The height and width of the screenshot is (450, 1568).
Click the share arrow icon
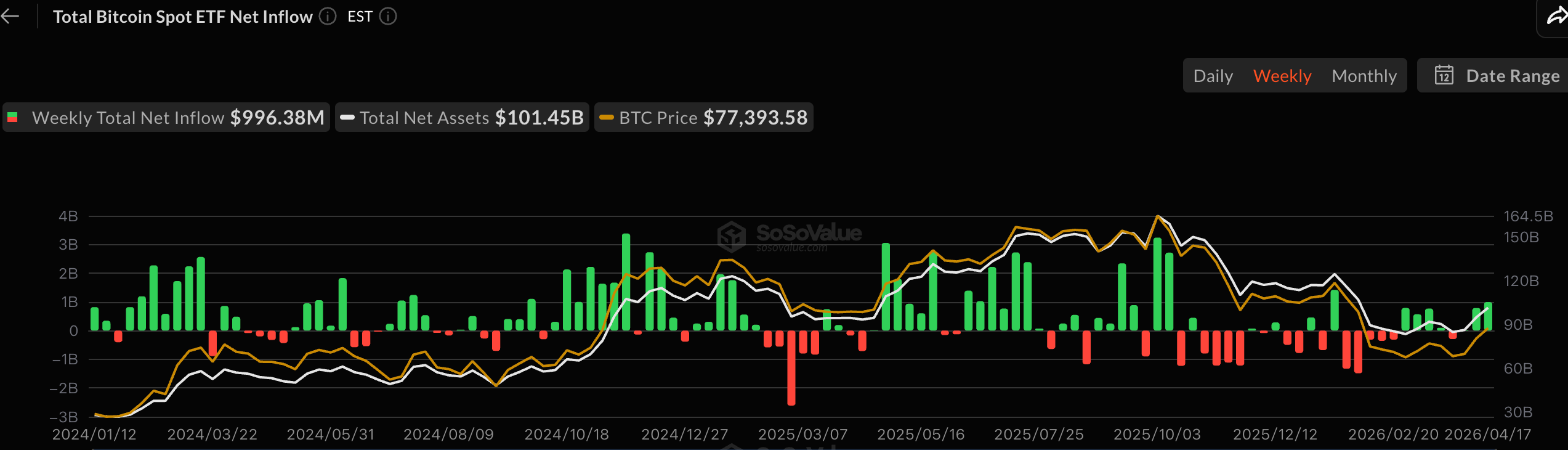(x=1556, y=17)
